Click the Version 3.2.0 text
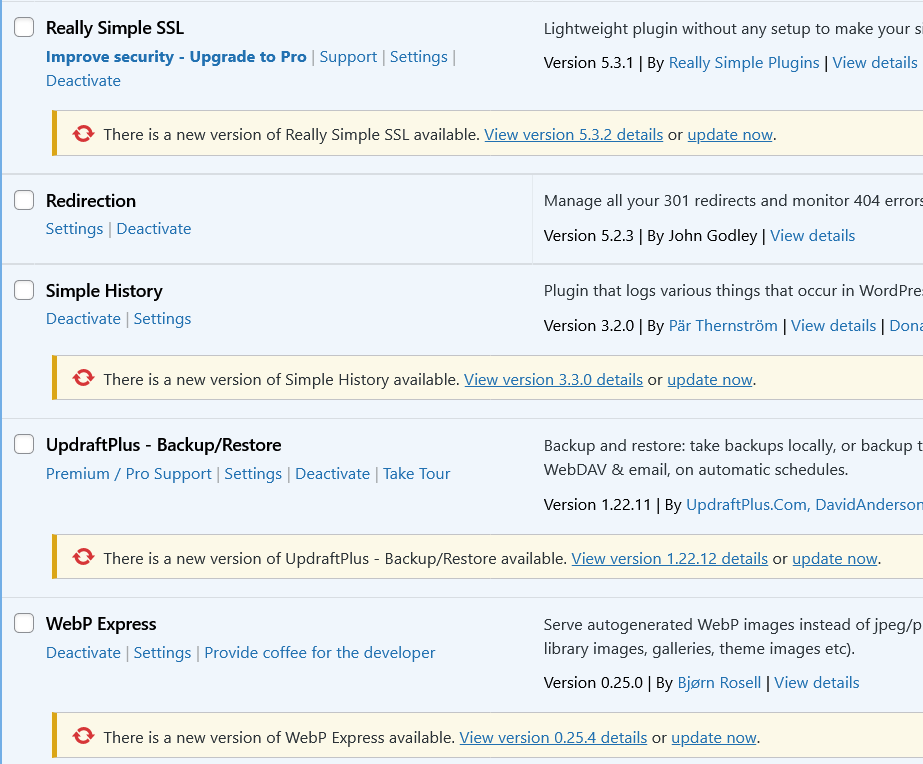 [589, 325]
